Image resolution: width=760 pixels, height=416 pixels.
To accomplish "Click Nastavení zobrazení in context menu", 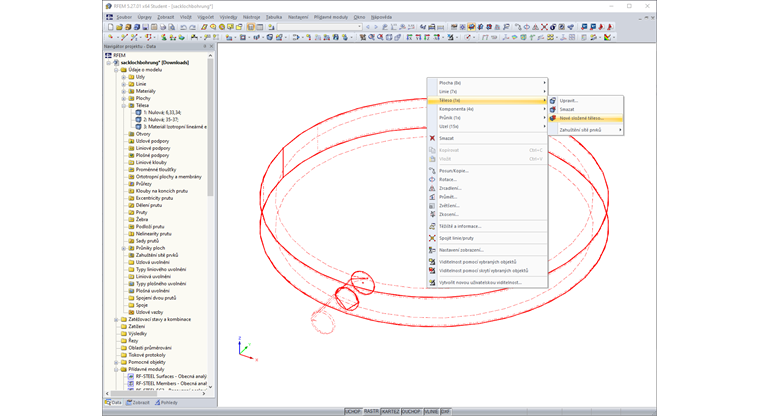I will pyautogui.click(x=488, y=250).
